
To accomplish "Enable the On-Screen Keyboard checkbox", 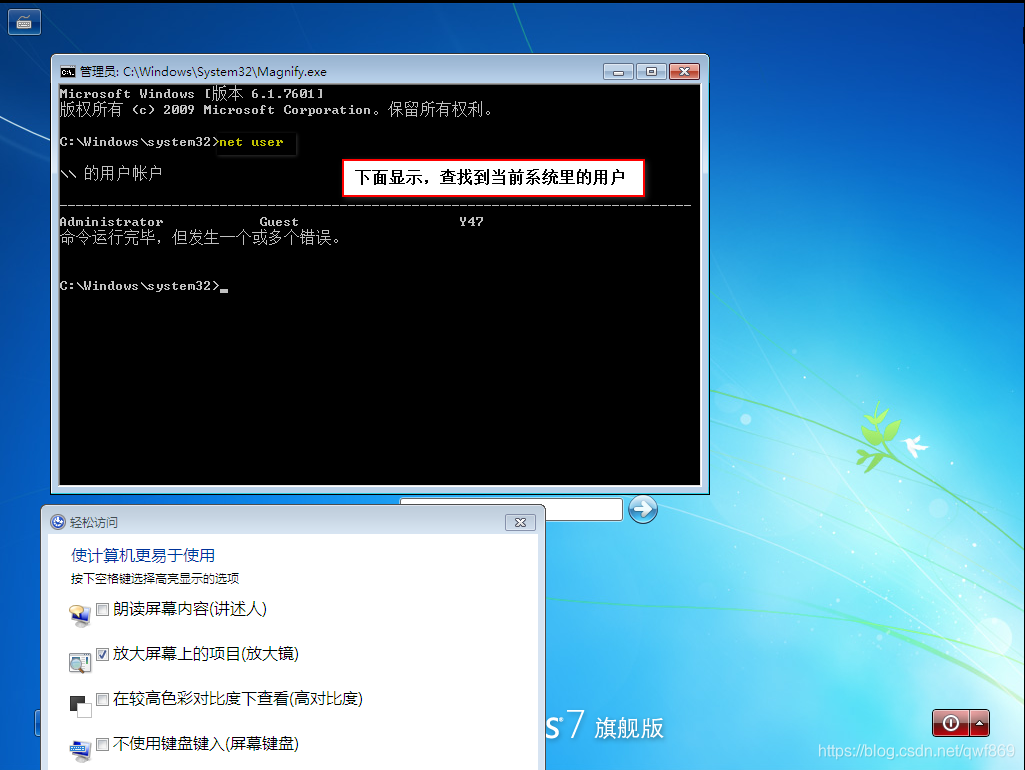I will [x=102, y=744].
